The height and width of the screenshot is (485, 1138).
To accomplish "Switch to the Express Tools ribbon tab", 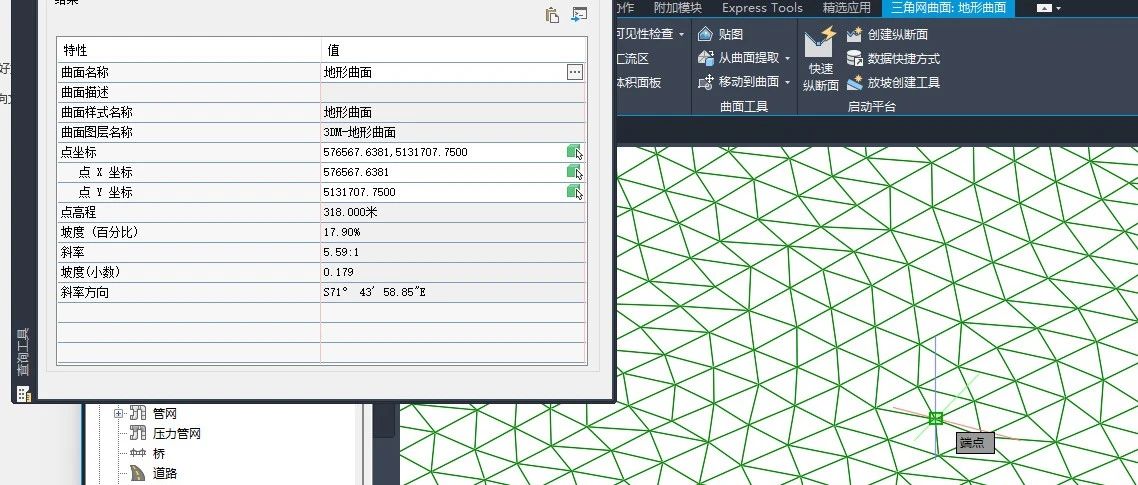I will pos(762,8).
